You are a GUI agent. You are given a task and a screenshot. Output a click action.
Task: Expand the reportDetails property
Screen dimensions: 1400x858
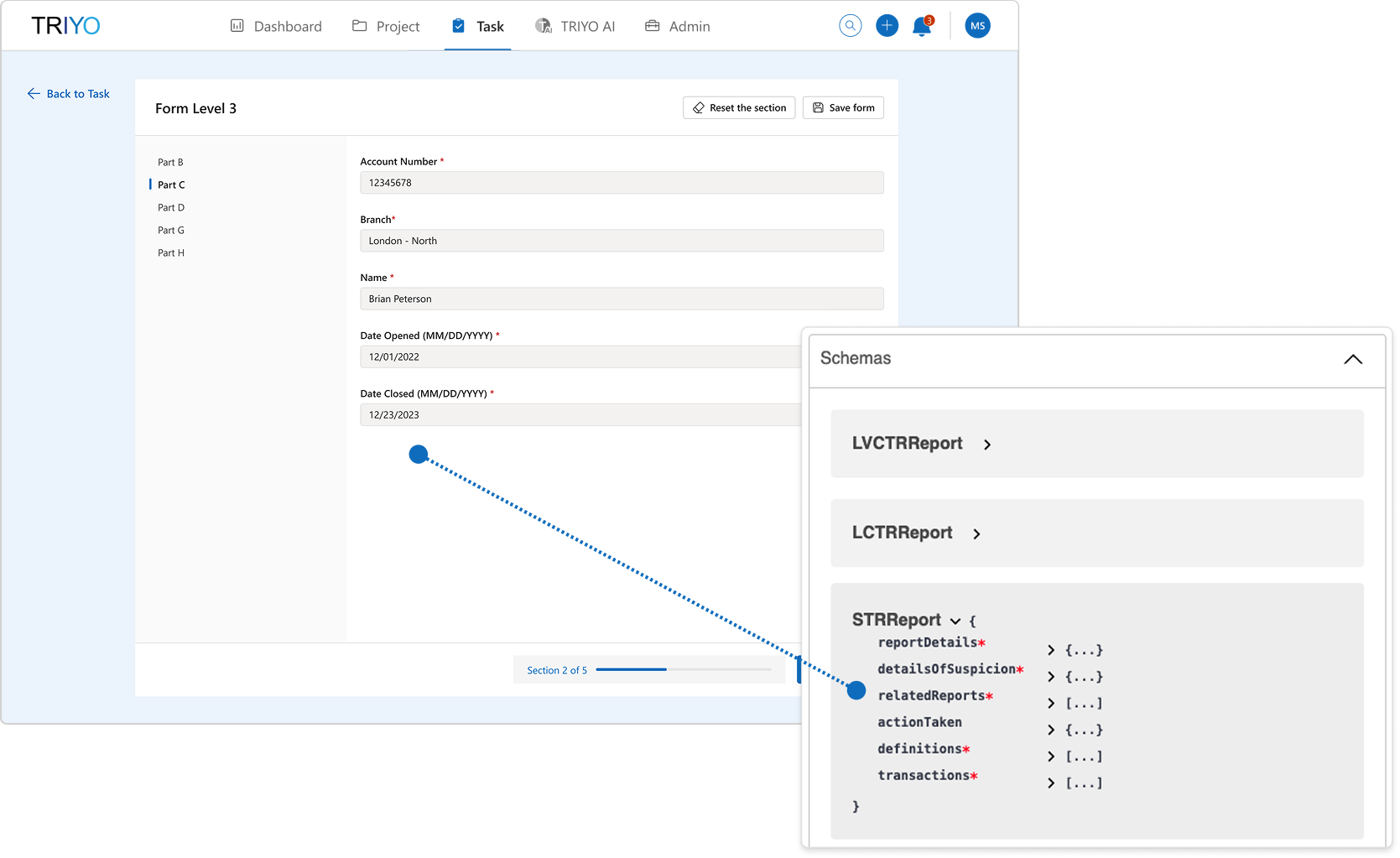click(x=1051, y=650)
